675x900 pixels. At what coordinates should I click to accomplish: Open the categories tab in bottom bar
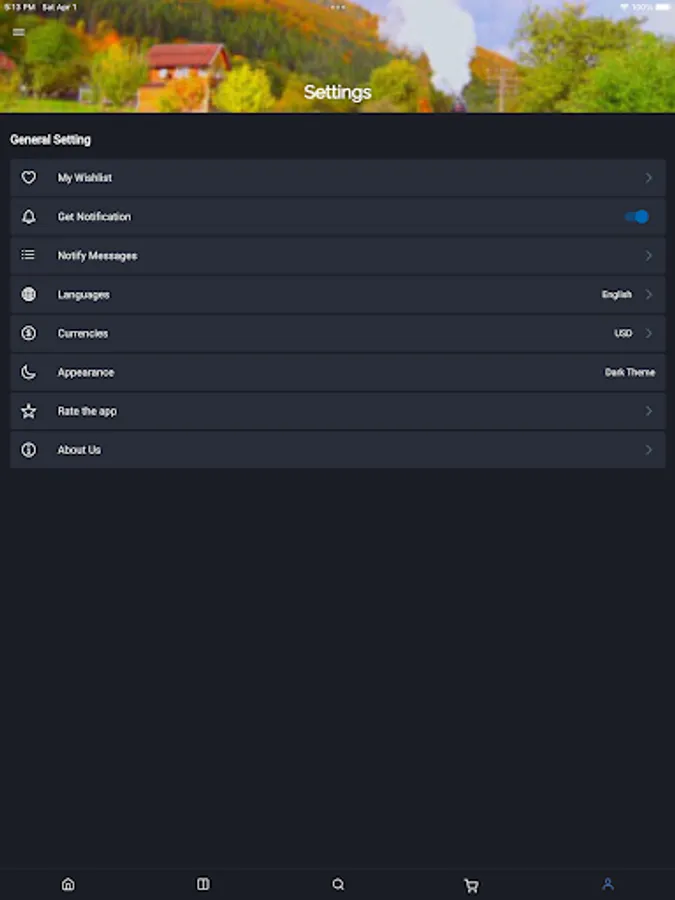[203, 884]
